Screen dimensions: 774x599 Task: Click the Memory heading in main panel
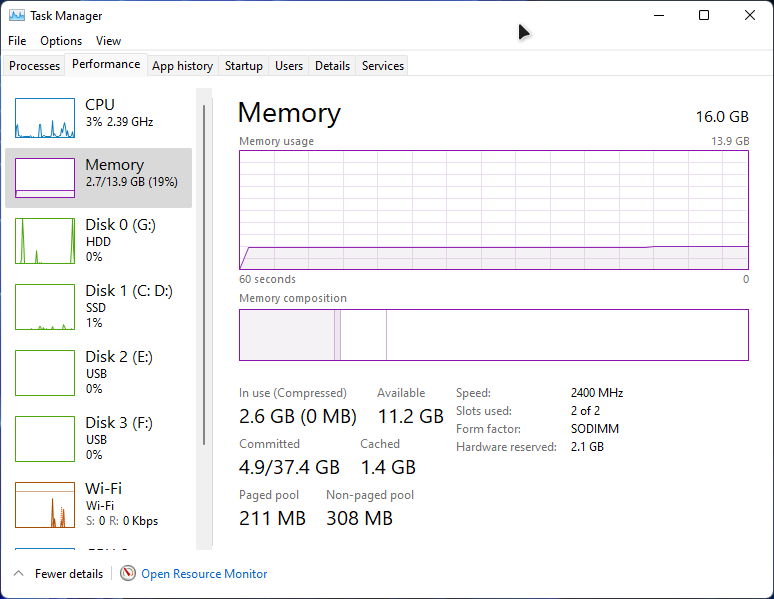(289, 113)
